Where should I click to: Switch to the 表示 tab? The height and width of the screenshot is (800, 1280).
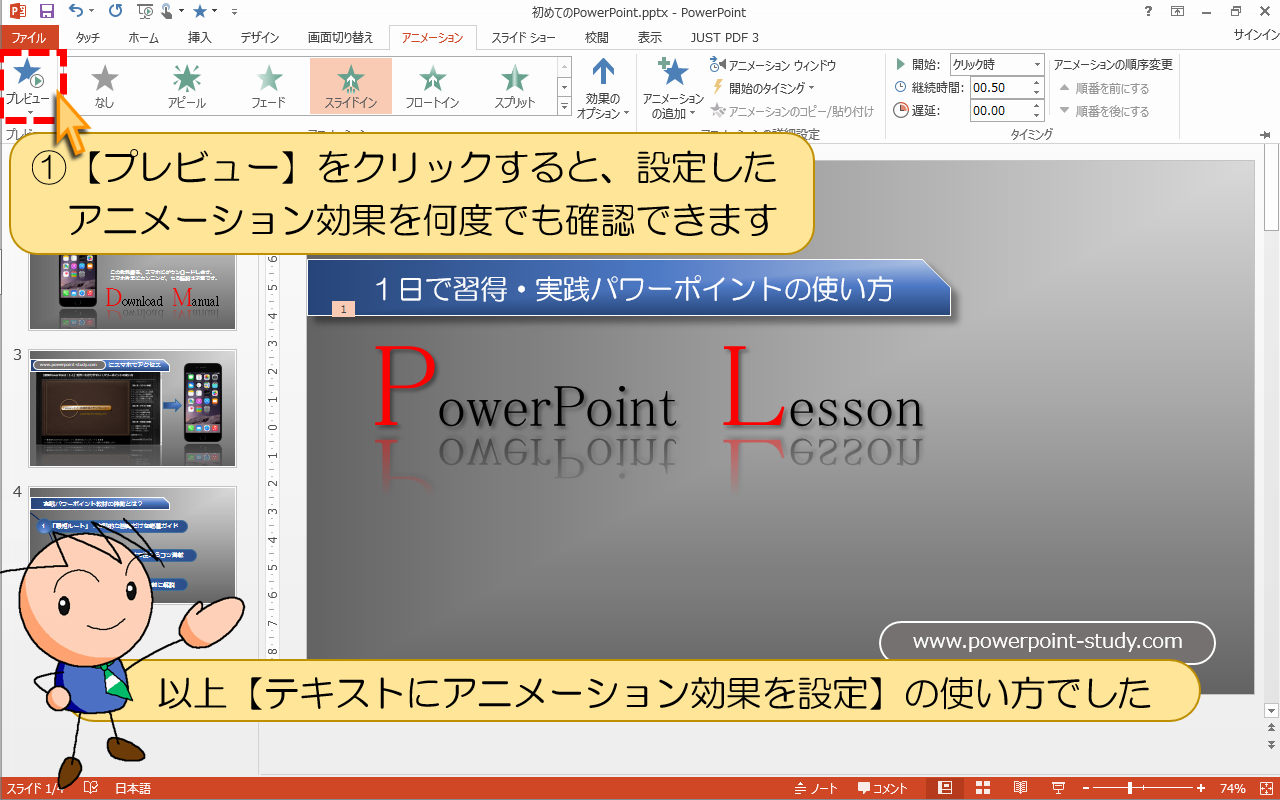point(650,37)
